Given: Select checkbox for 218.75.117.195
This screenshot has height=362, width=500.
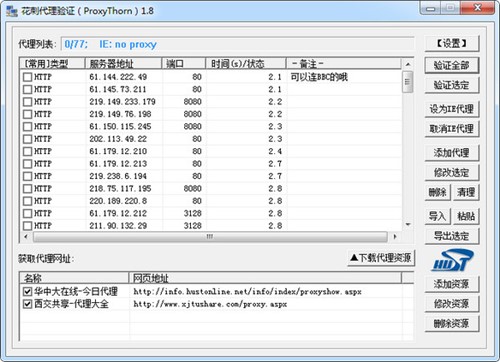Looking at the screenshot, I should tap(27, 189).
